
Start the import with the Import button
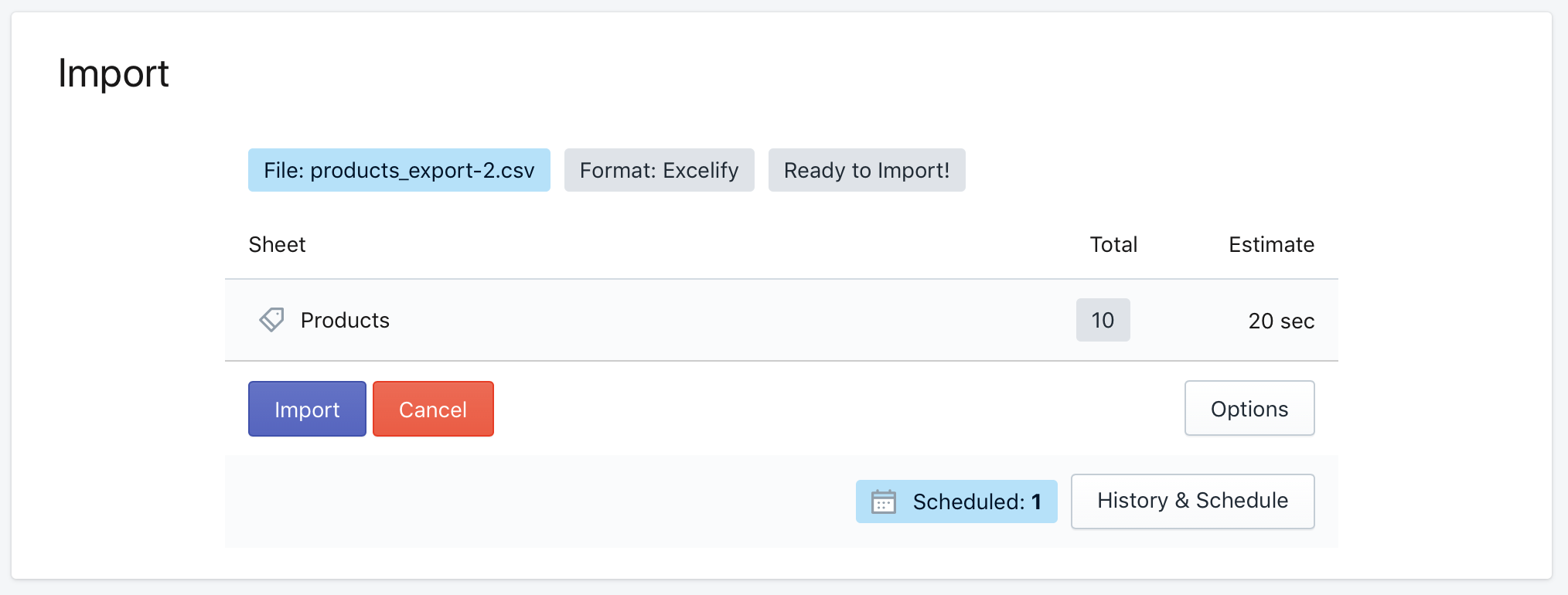306,409
